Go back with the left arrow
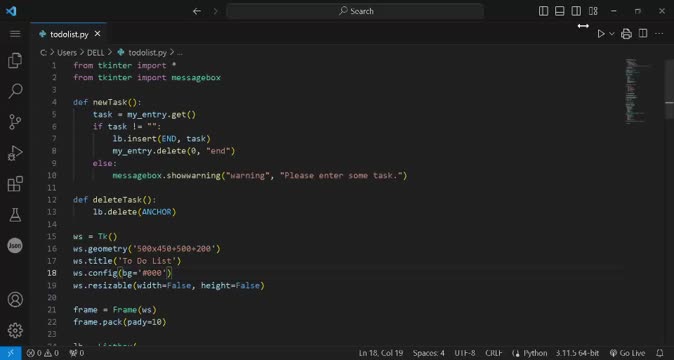The width and height of the screenshot is (674, 360). 197,11
